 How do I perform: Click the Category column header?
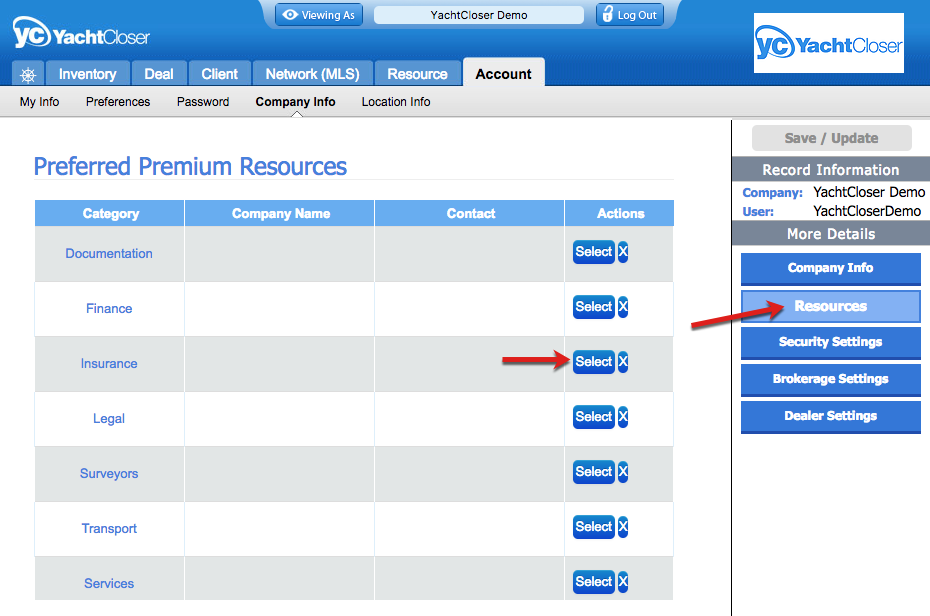coord(110,213)
